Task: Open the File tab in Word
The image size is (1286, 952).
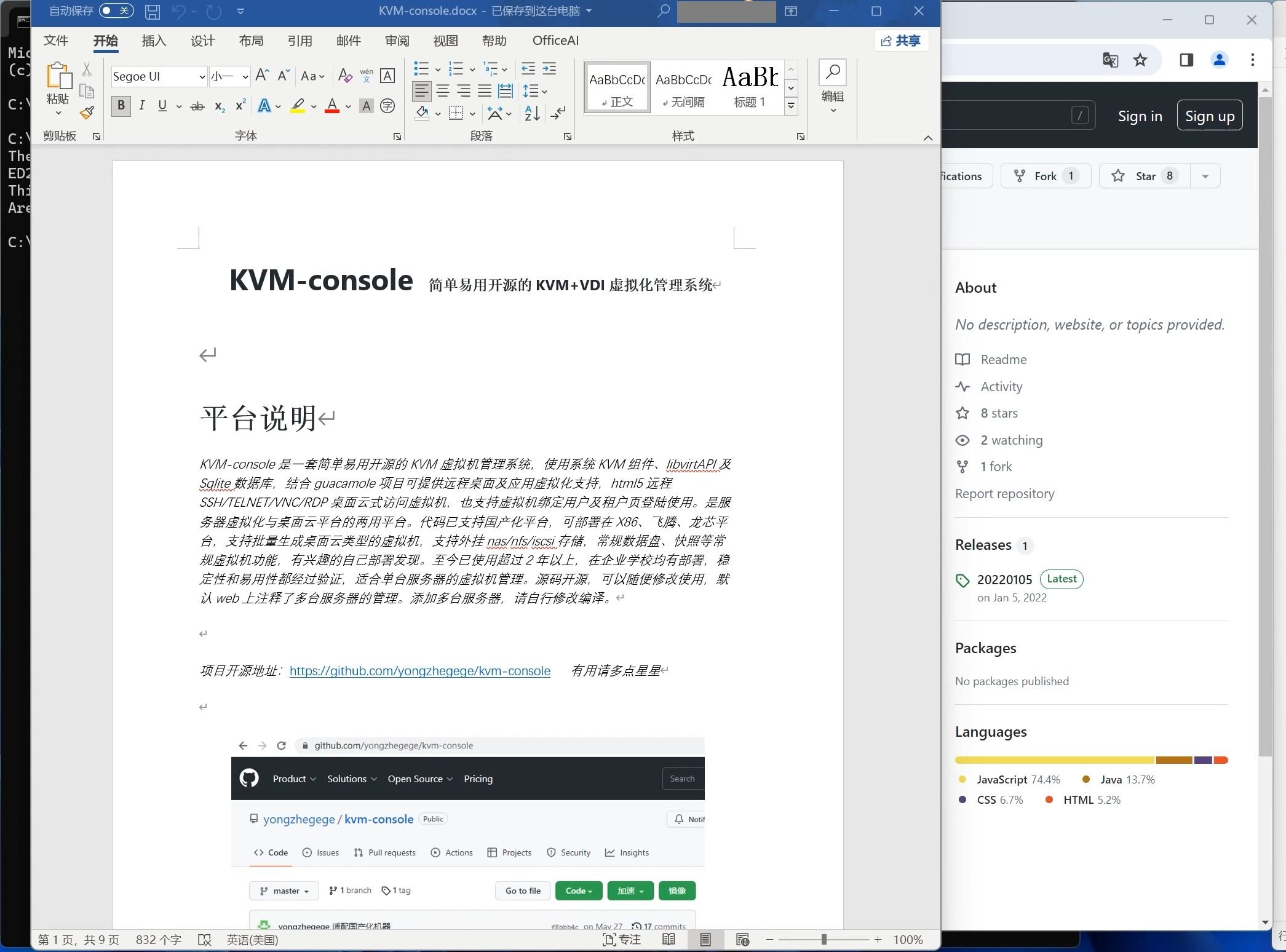Action: [x=56, y=41]
